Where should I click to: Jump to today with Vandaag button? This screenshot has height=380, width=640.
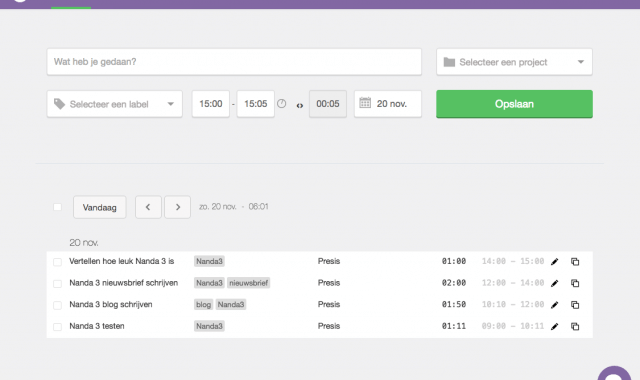click(x=100, y=207)
